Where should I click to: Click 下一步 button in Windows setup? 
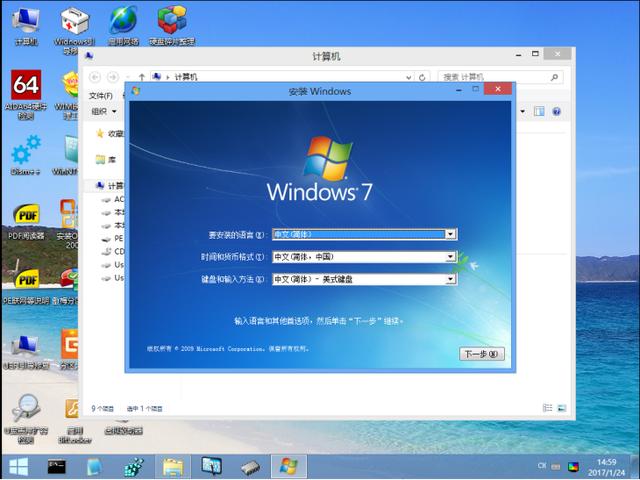point(482,354)
